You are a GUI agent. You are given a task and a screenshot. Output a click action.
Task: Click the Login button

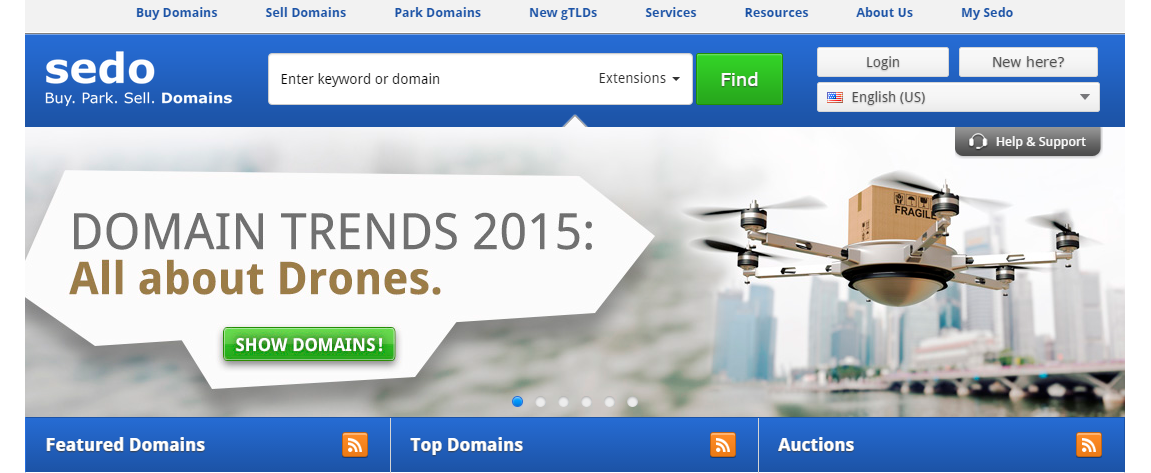[x=882, y=62]
